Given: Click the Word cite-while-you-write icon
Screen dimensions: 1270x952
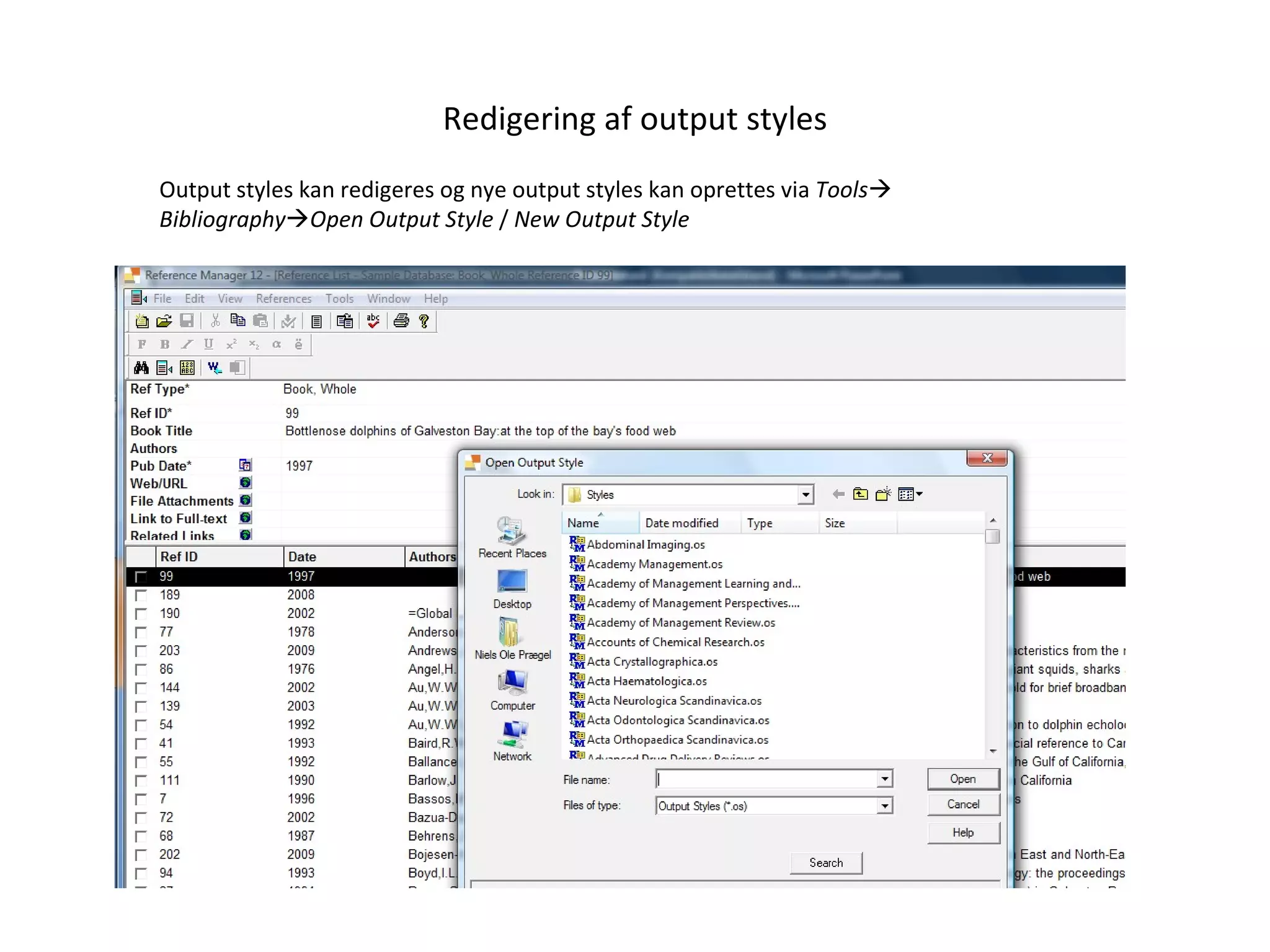Looking at the screenshot, I should [x=215, y=368].
